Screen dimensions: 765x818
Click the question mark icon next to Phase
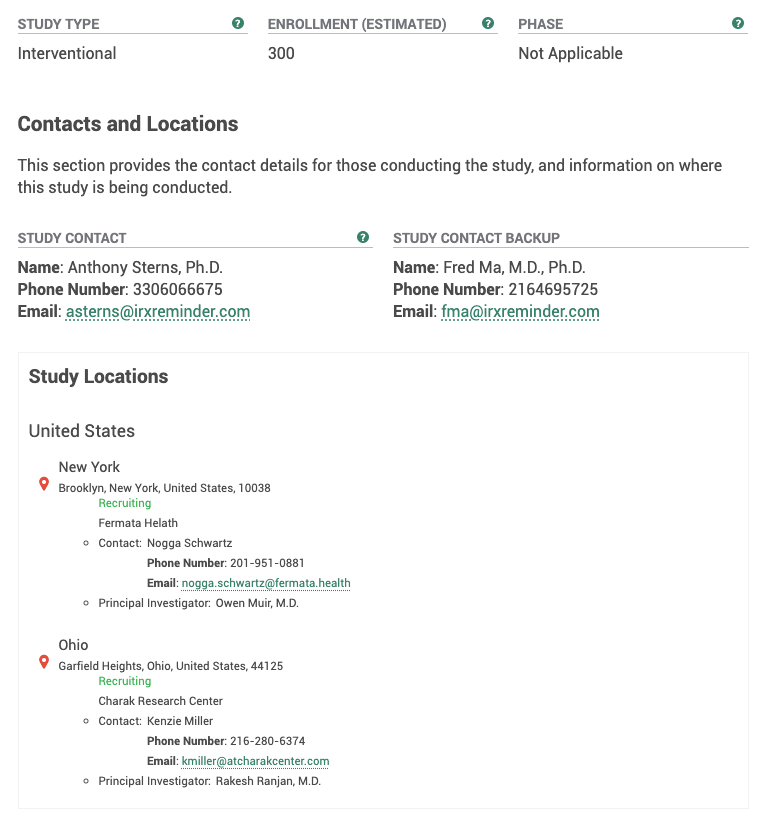point(738,23)
